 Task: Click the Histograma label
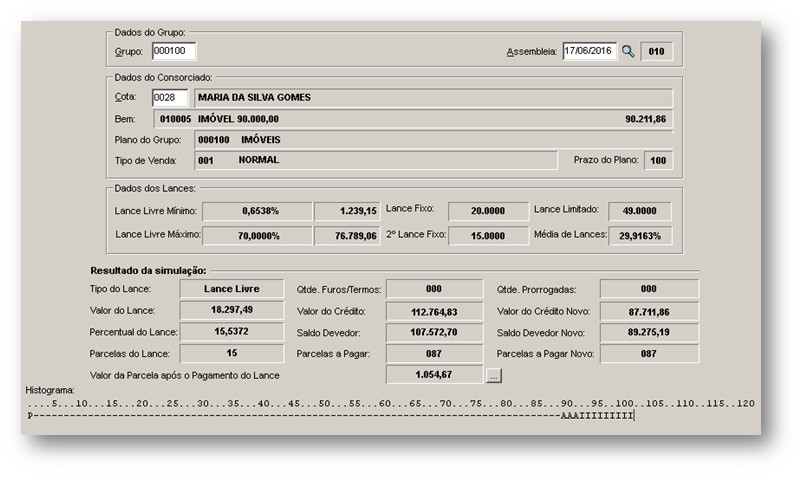click(x=50, y=390)
